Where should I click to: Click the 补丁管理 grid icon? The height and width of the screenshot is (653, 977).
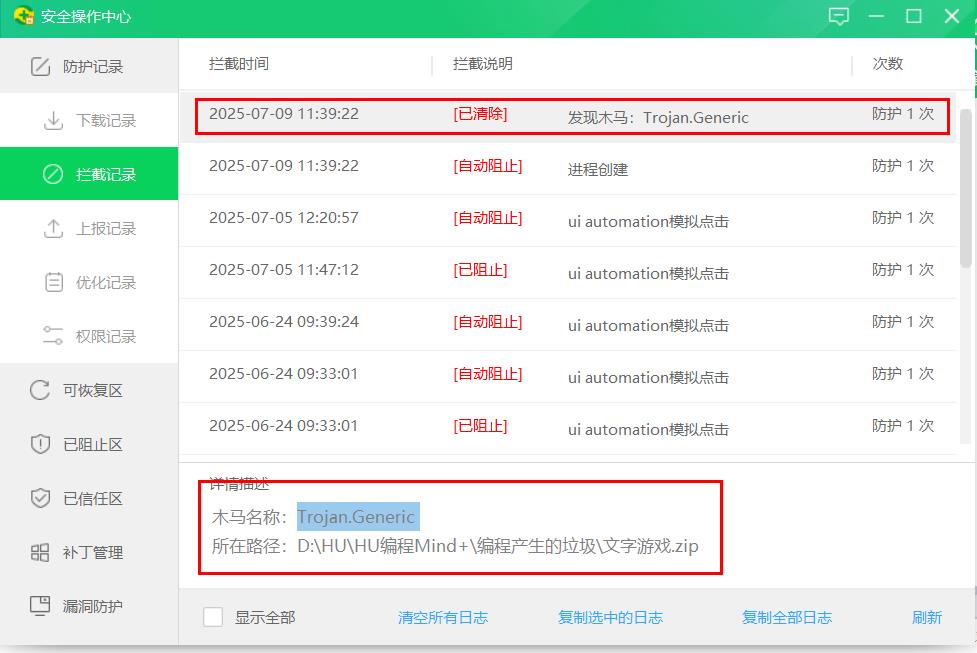[40, 552]
